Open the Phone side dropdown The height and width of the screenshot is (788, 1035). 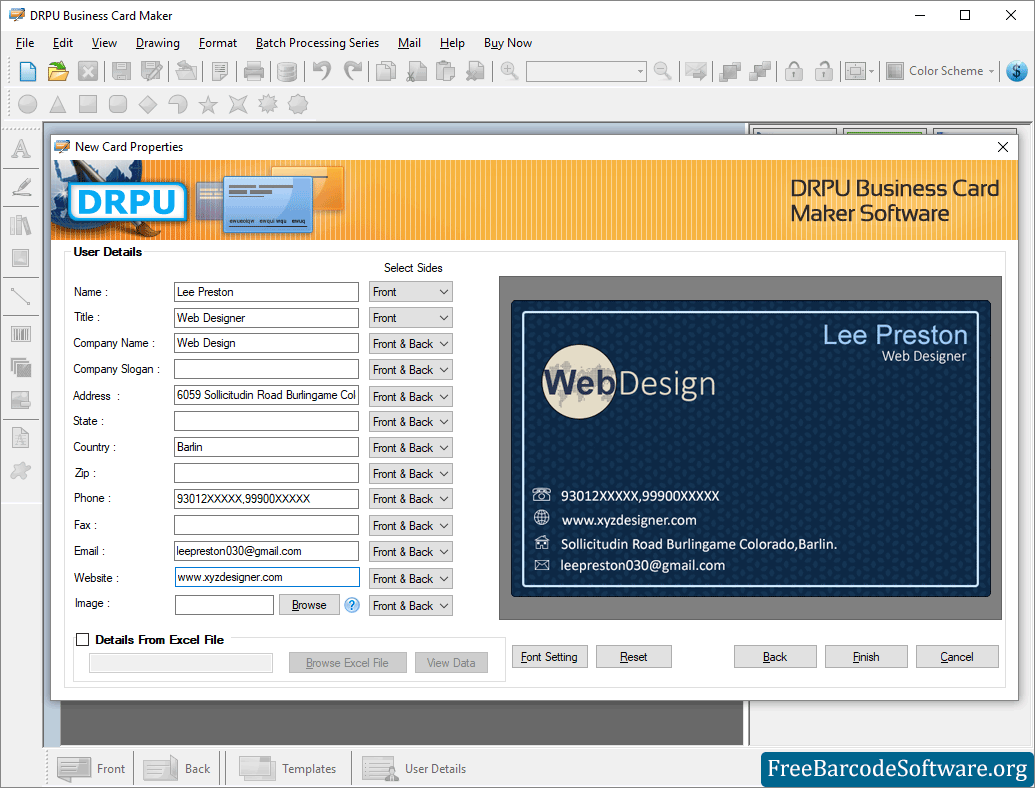point(411,499)
